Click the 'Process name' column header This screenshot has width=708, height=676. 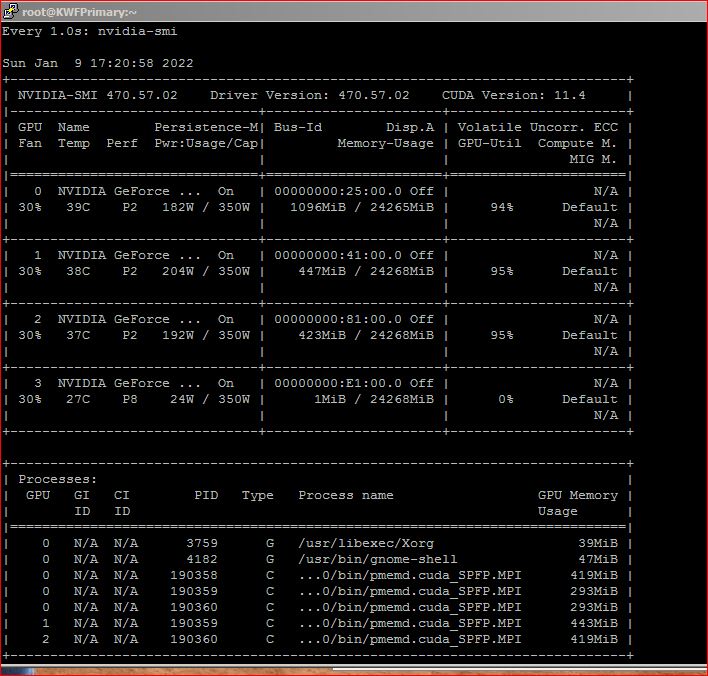(346, 495)
